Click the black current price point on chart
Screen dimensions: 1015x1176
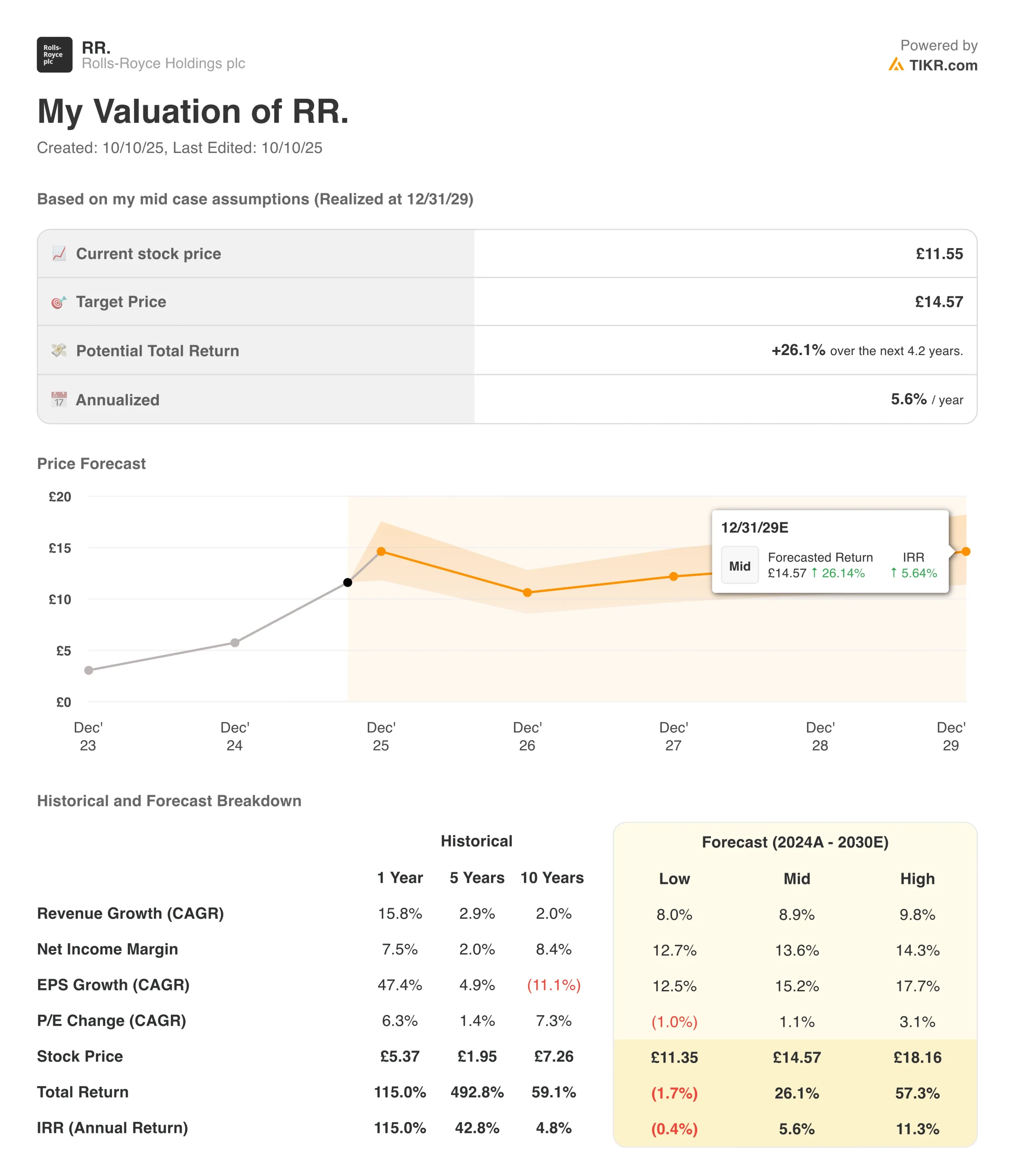tap(348, 582)
